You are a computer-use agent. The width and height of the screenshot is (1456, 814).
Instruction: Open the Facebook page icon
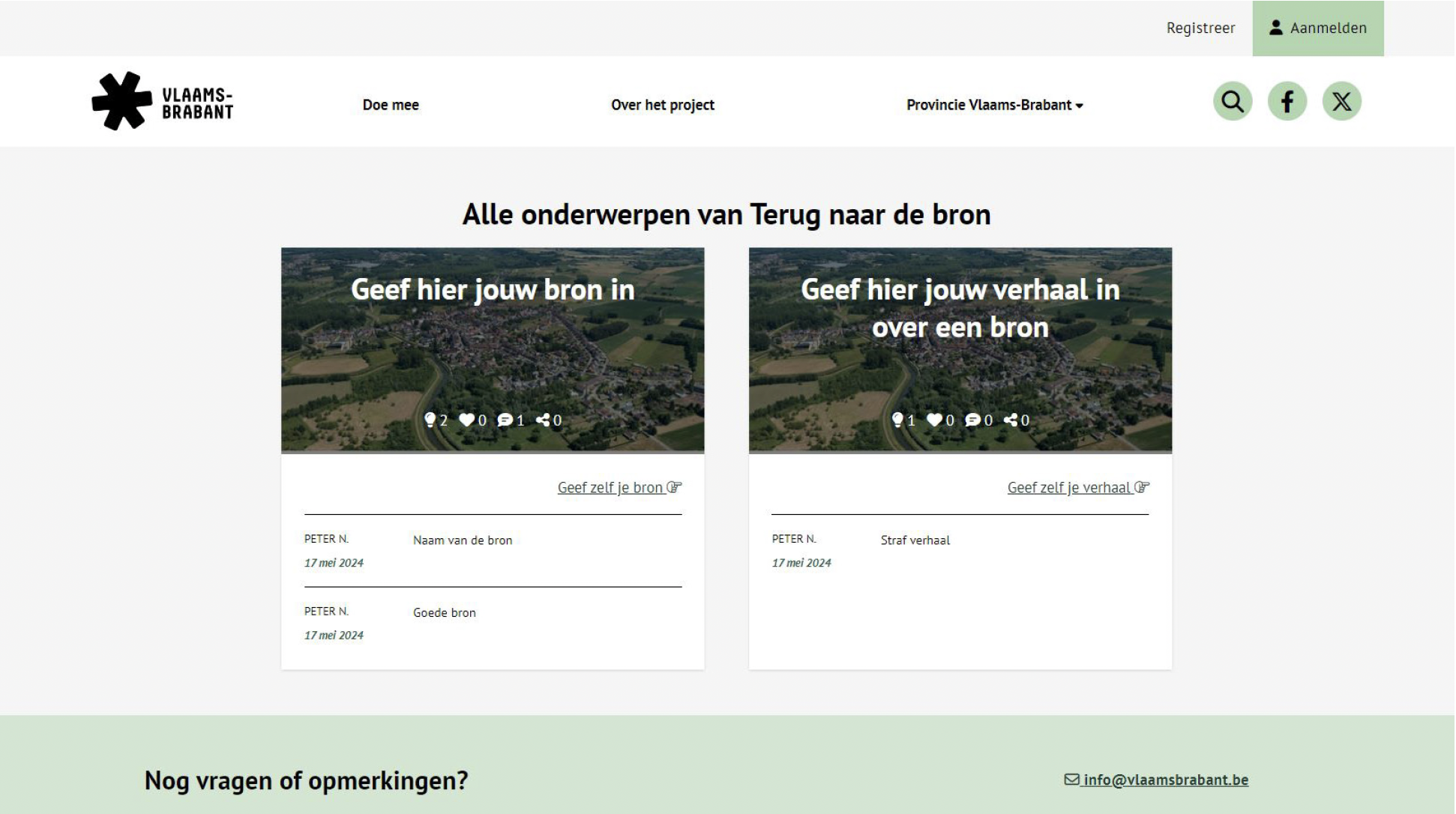(1287, 101)
